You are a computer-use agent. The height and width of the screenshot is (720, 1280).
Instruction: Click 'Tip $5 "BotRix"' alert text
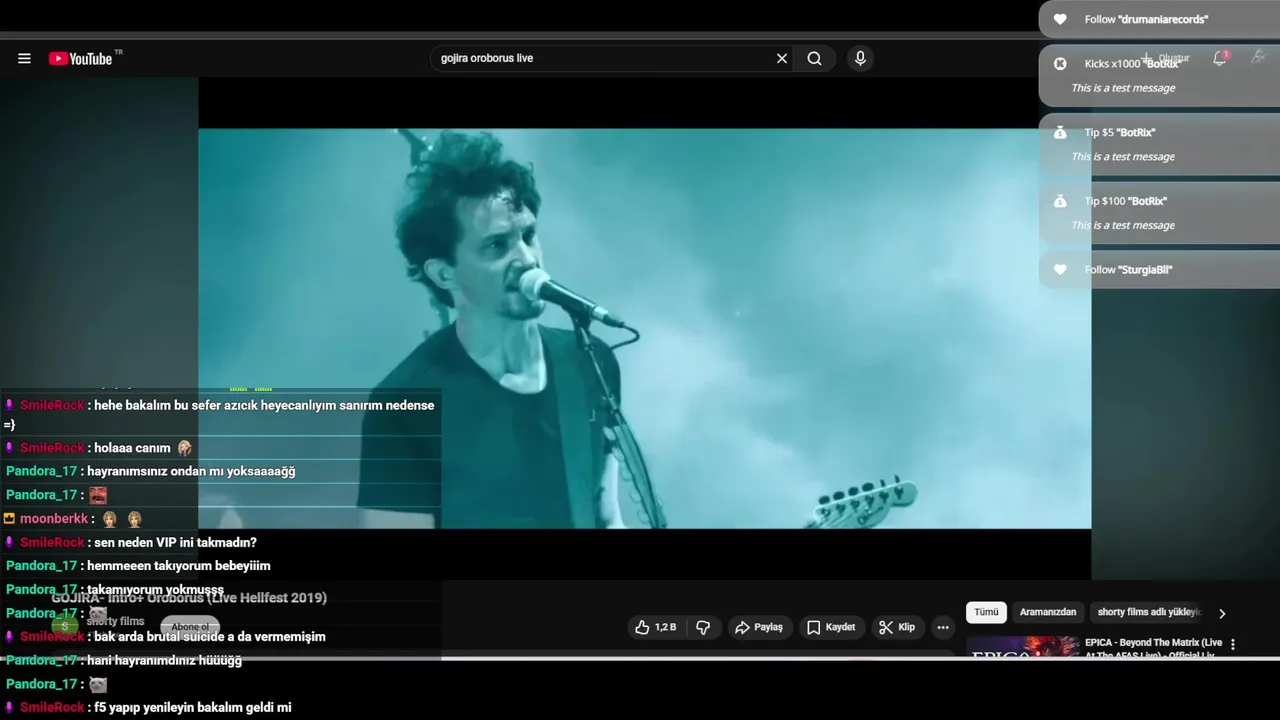coord(1120,132)
